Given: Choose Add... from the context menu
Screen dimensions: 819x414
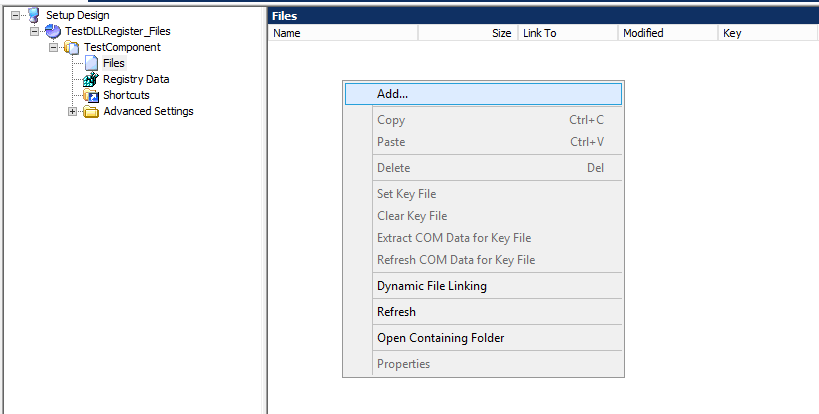Looking at the screenshot, I should coord(483,94).
